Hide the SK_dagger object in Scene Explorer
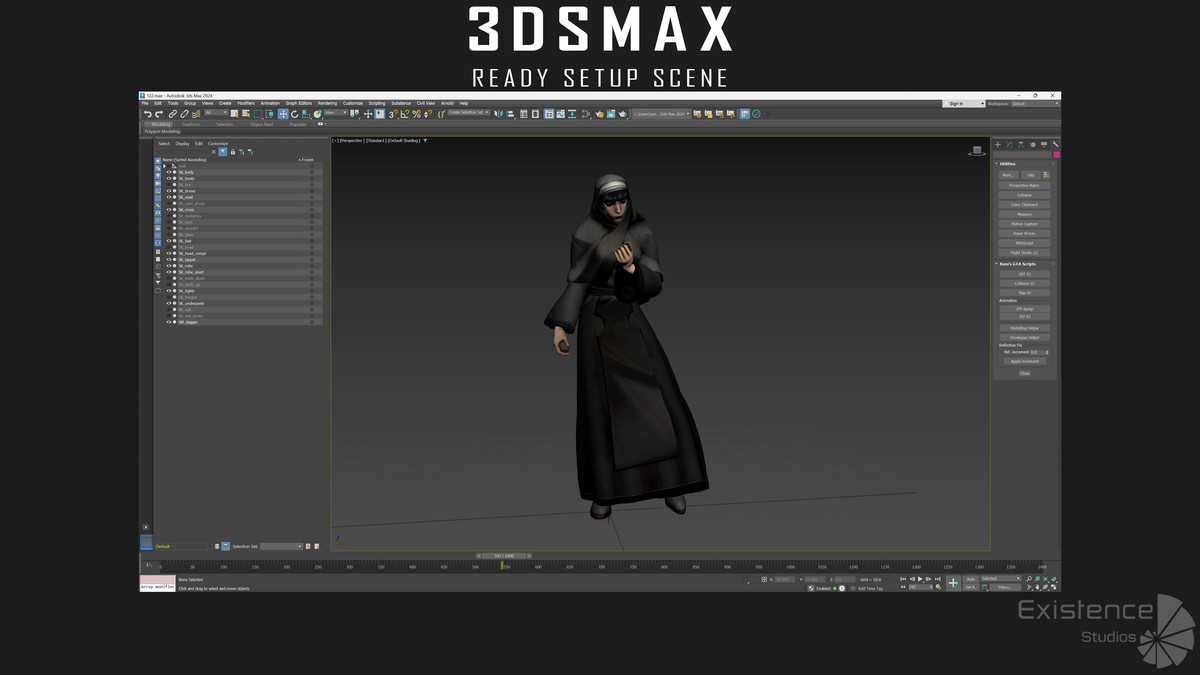The height and width of the screenshot is (675, 1200). (x=170, y=323)
